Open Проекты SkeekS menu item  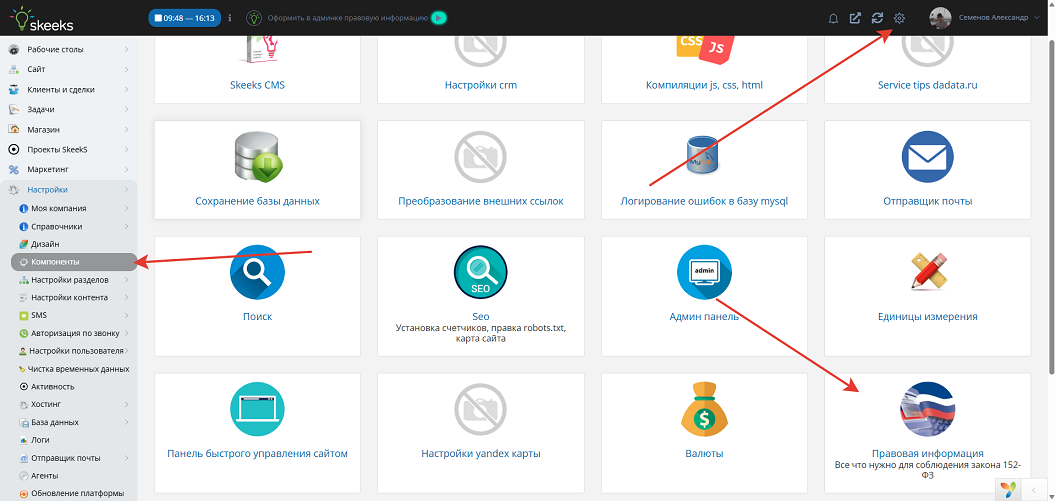[x=69, y=149]
